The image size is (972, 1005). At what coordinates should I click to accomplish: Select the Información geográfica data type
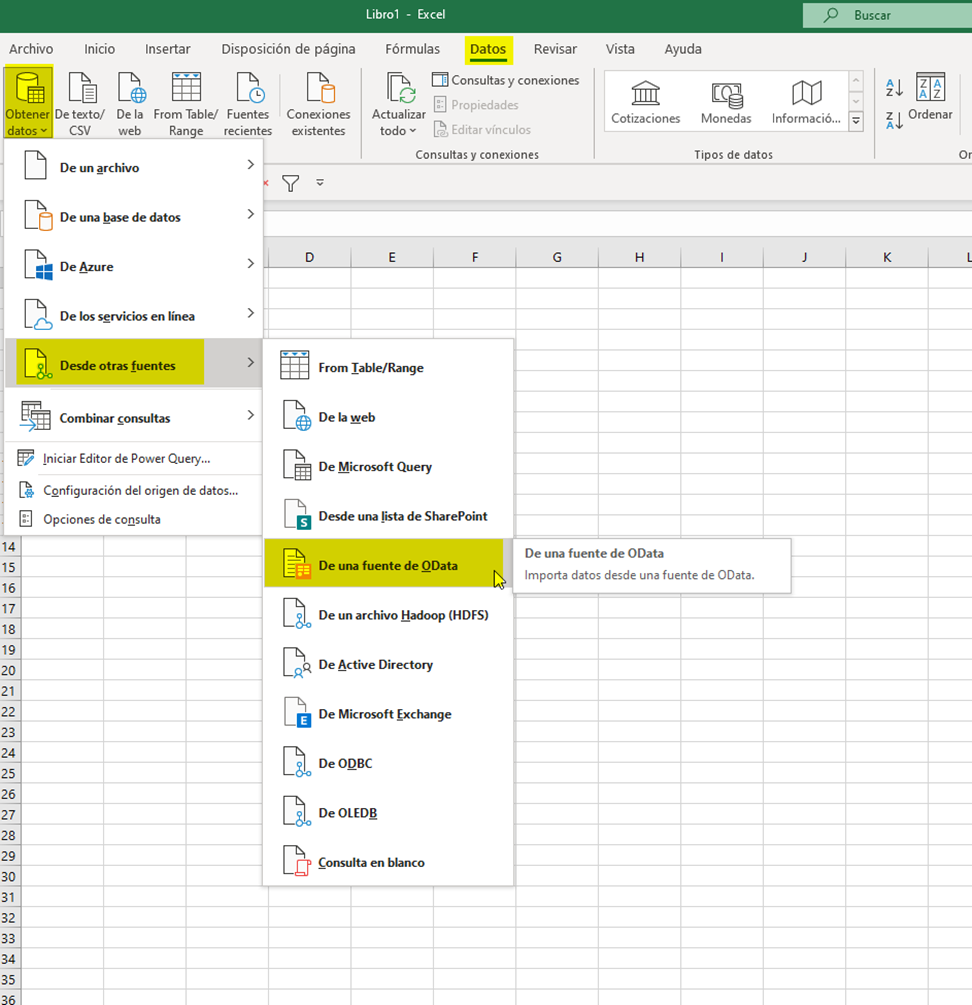tap(806, 103)
